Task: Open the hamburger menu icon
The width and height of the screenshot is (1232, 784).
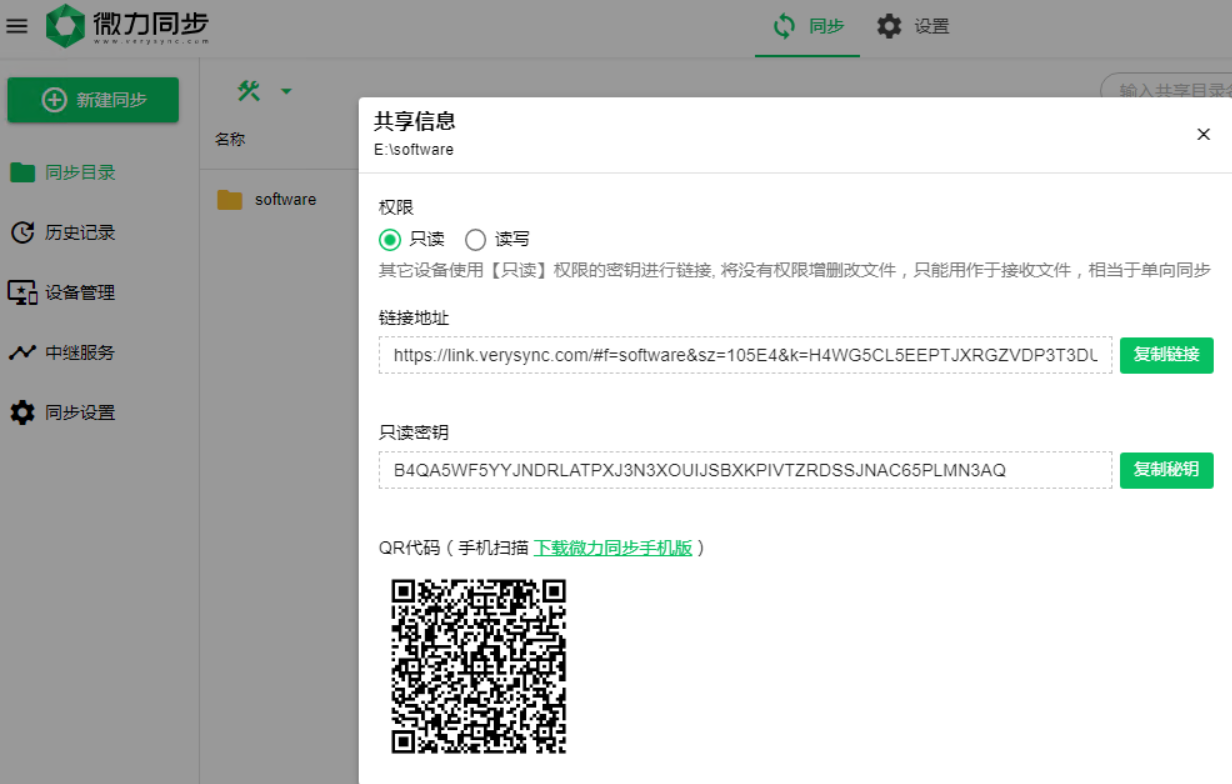Action: tap(17, 26)
